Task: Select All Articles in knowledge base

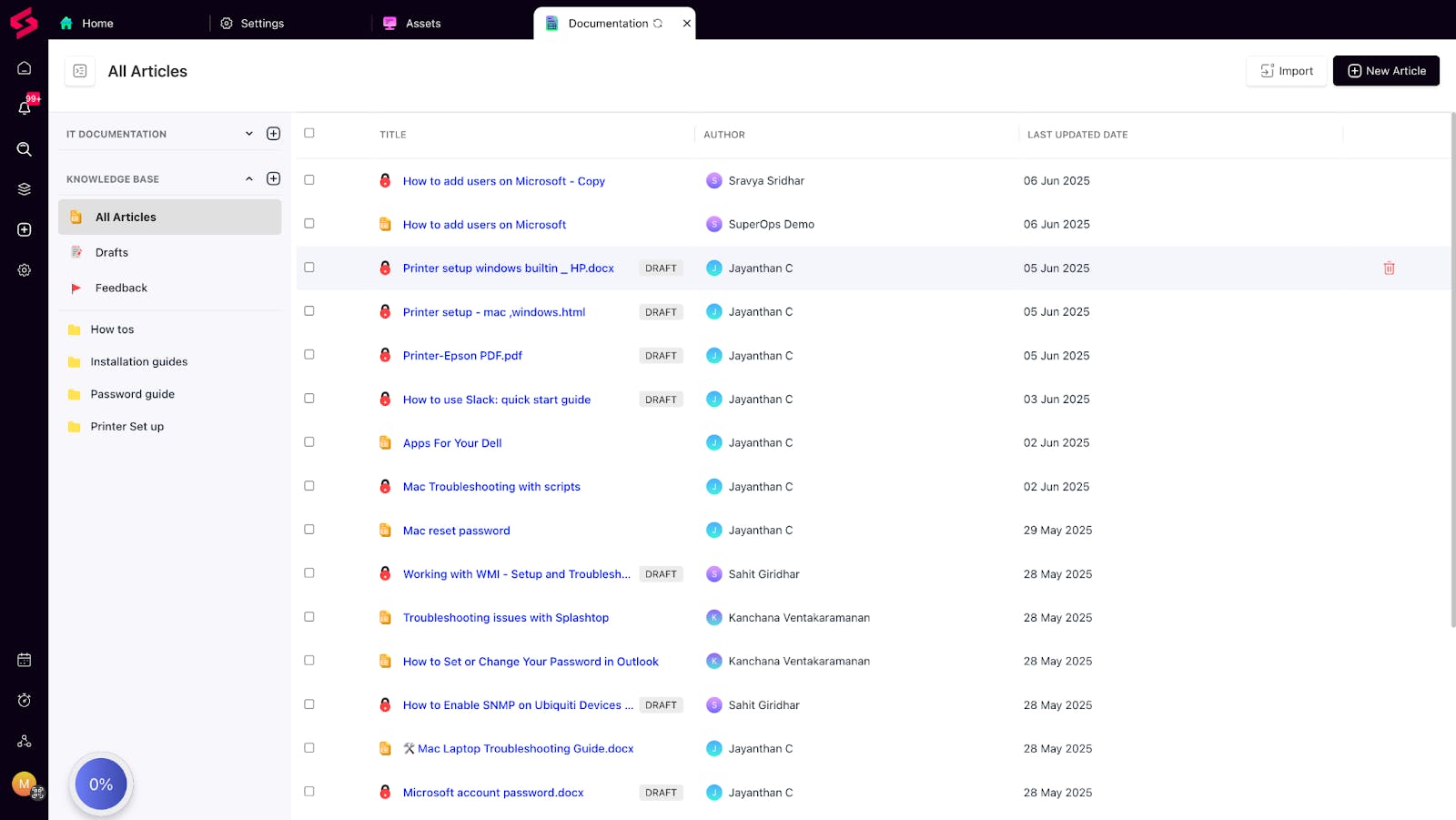Action: click(x=170, y=217)
